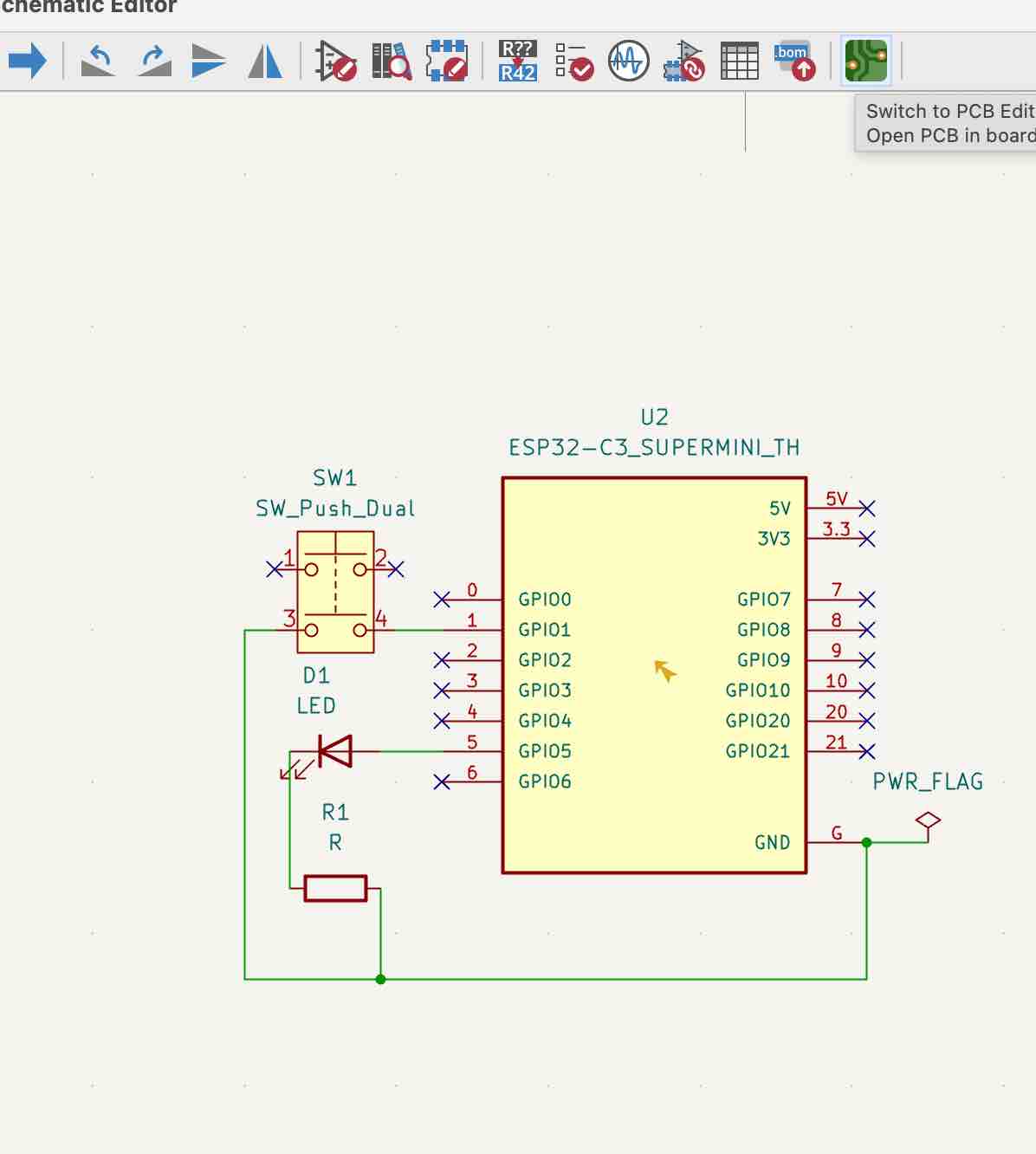Select the push button switch symbol body
The image size is (1036, 1154).
(335, 592)
